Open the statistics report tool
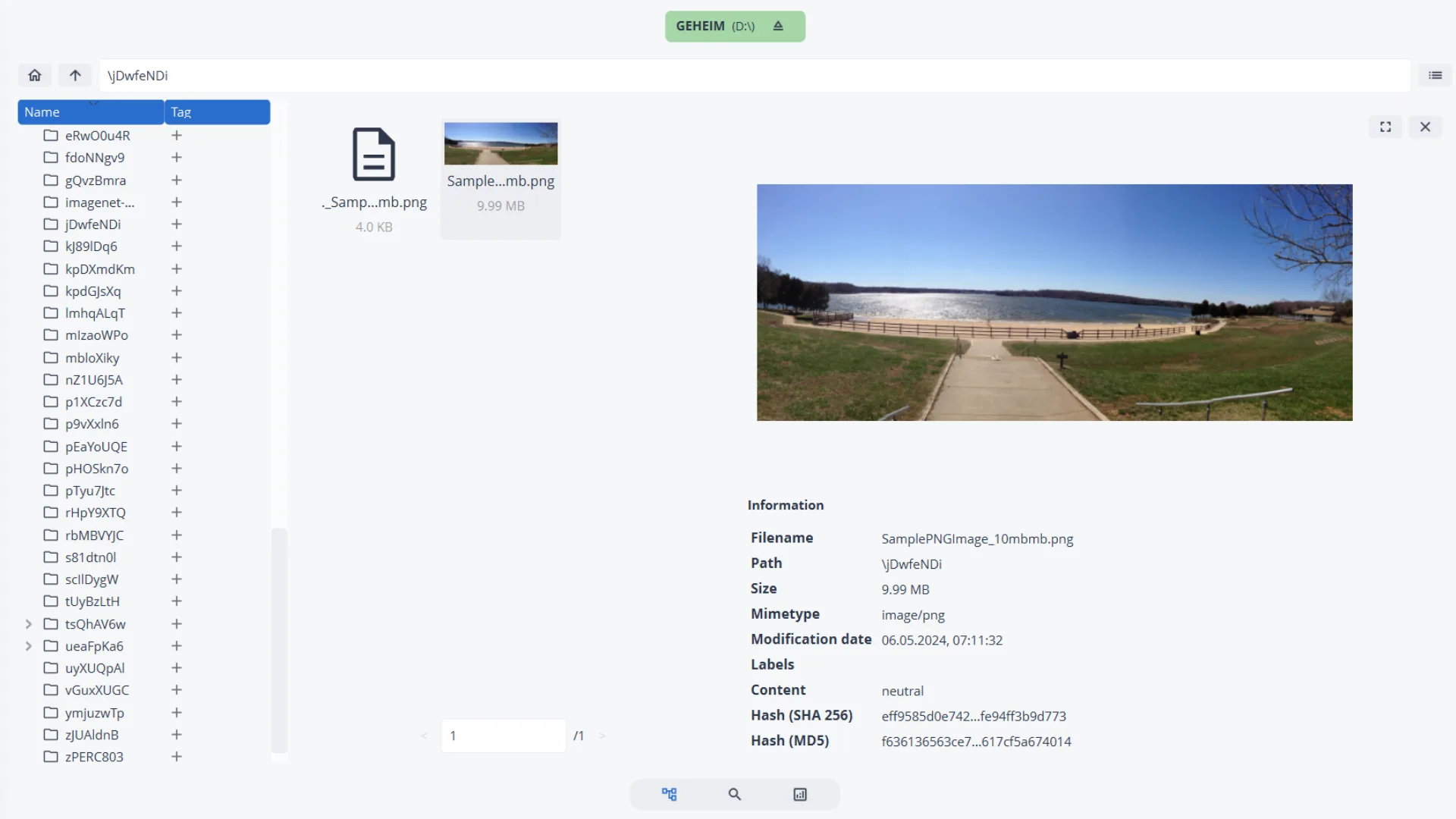Image resolution: width=1456 pixels, height=819 pixels. tap(800, 794)
